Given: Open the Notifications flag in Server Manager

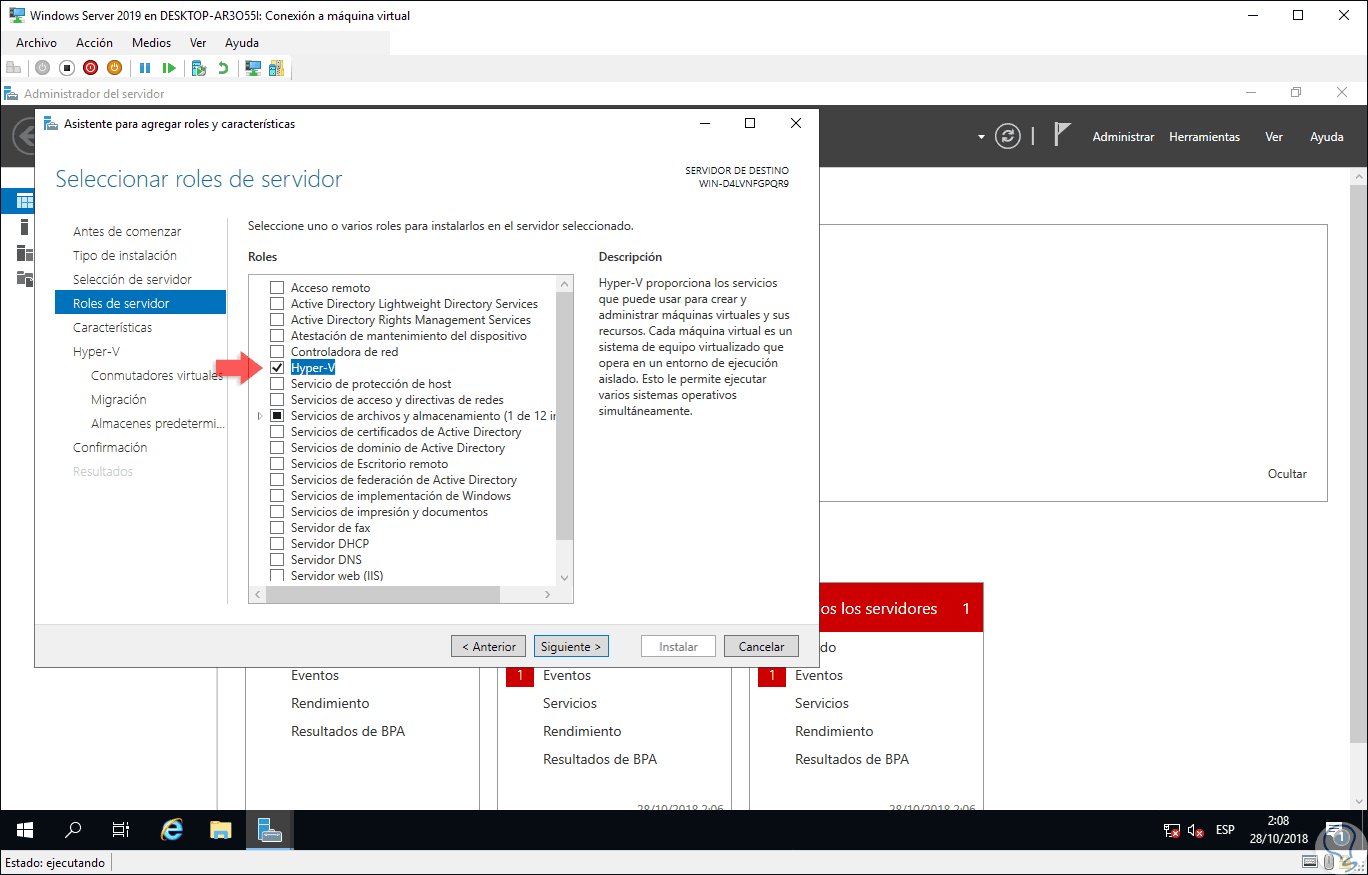Looking at the screenshot, I should click(1062, 135).
